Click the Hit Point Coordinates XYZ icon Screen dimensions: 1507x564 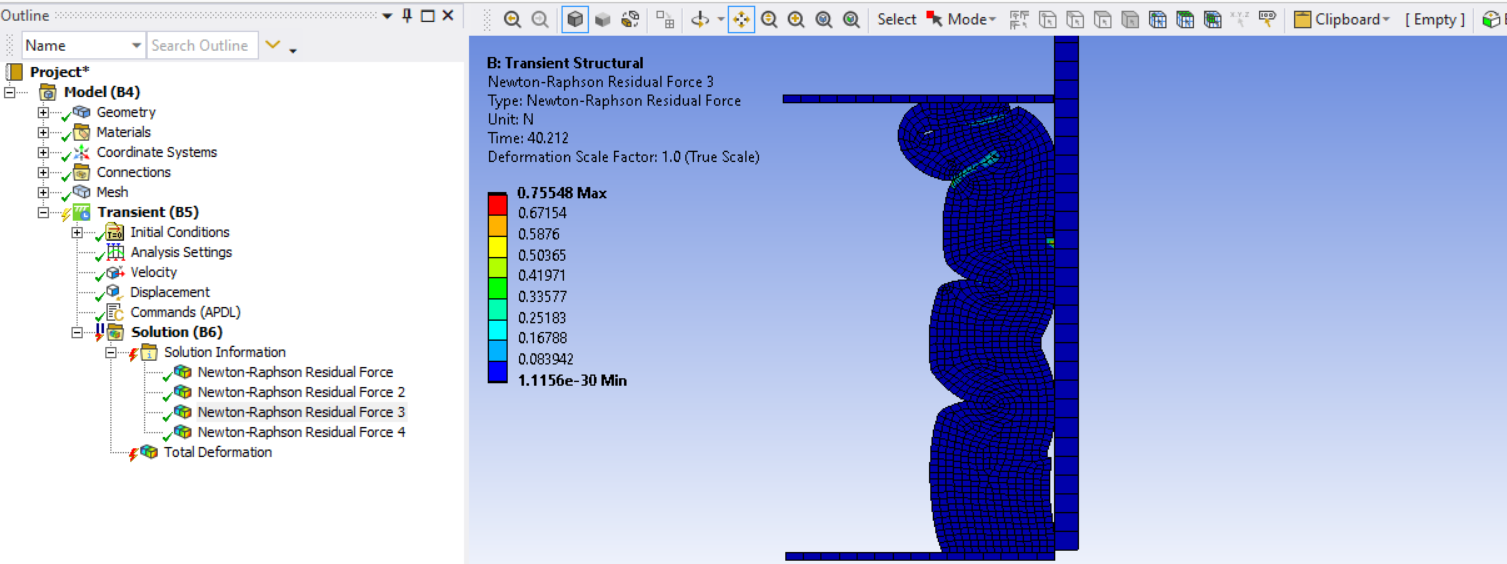tap(1240, 19)
